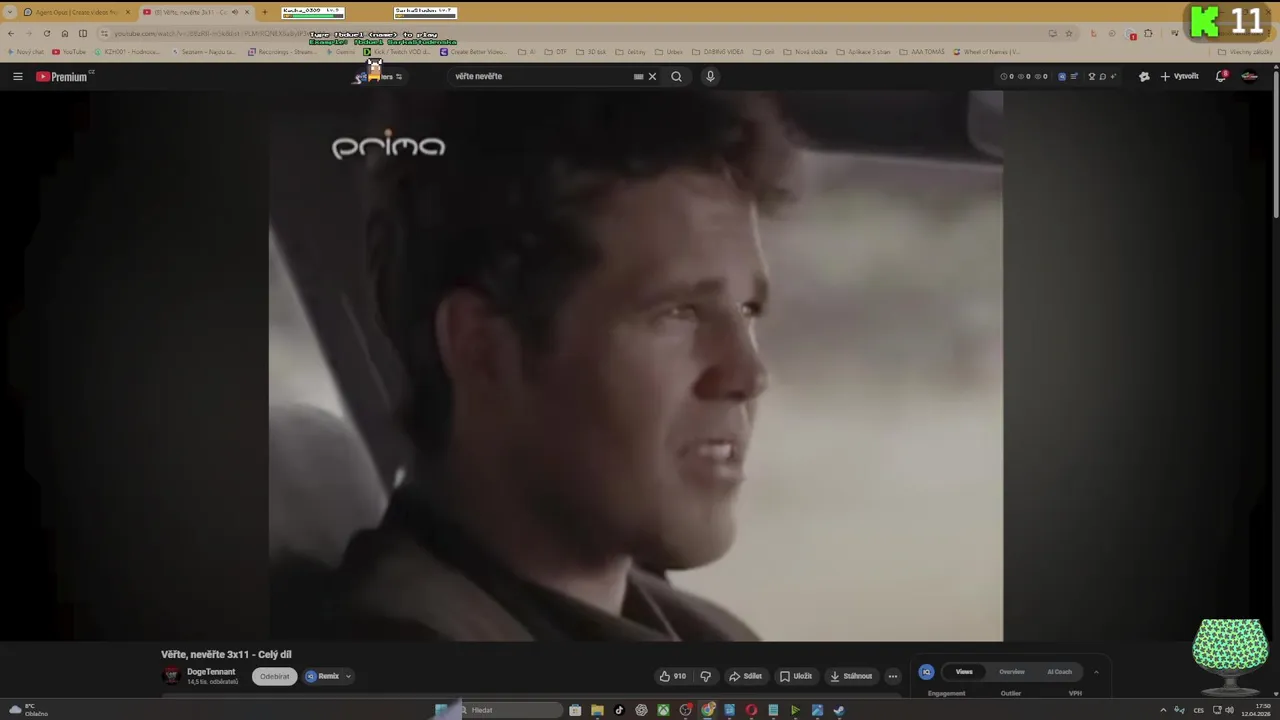Viewport: 1280px width, 720px height.
Task: Go back in the browser
Action: pos(11,33)
